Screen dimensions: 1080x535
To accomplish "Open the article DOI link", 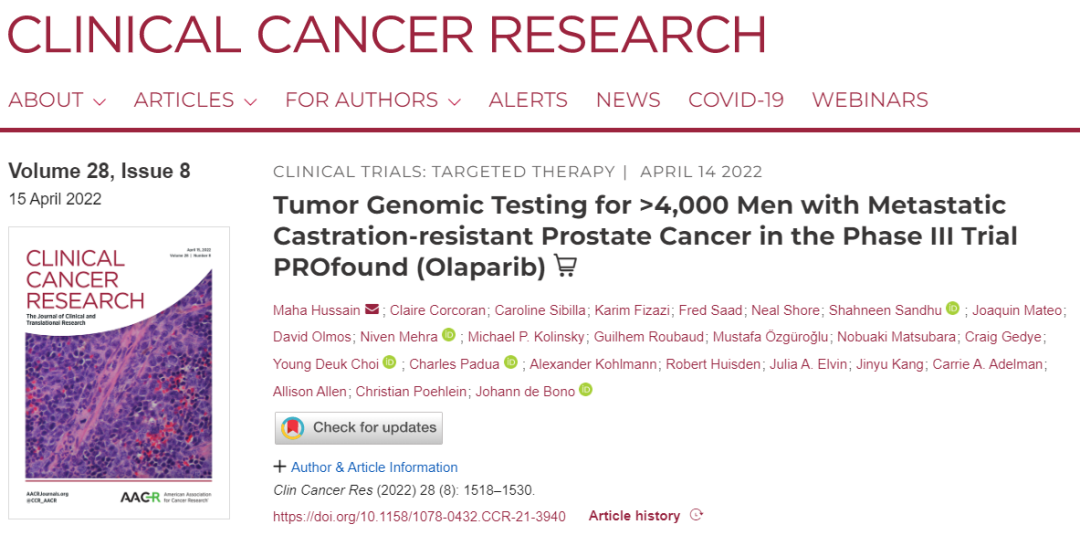I will point(419,516).
